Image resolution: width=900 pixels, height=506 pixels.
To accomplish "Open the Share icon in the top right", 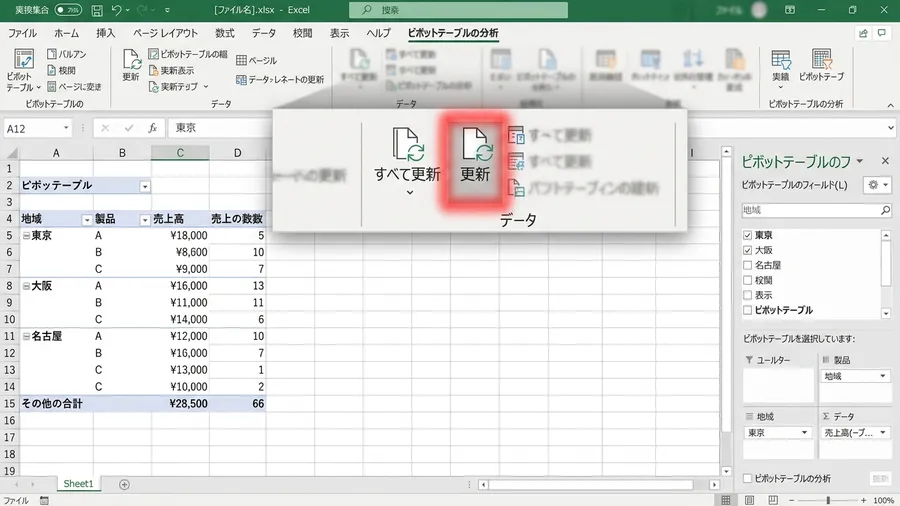I will point(863,33).
